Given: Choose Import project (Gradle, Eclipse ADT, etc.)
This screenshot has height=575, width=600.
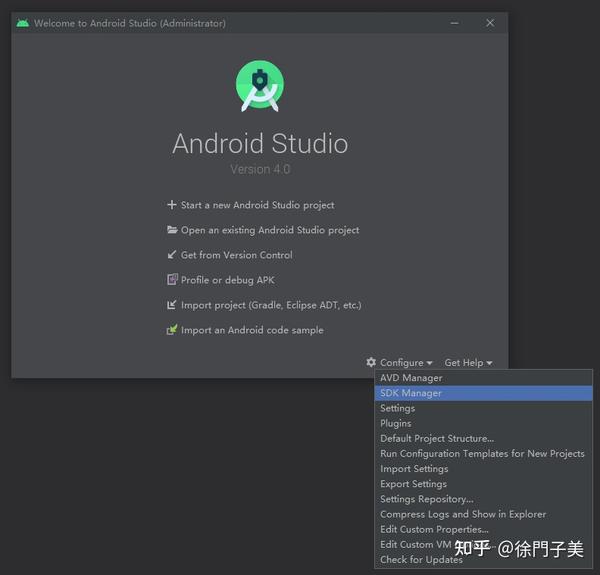Looking at the screenshot, I should [271, 305].
